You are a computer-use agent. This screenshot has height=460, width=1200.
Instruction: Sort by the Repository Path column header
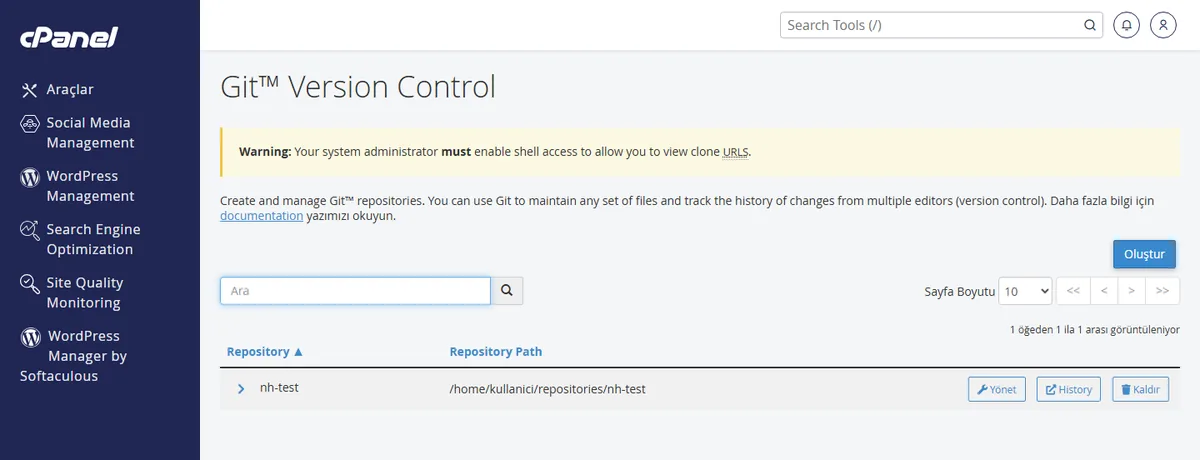point(496,352)
